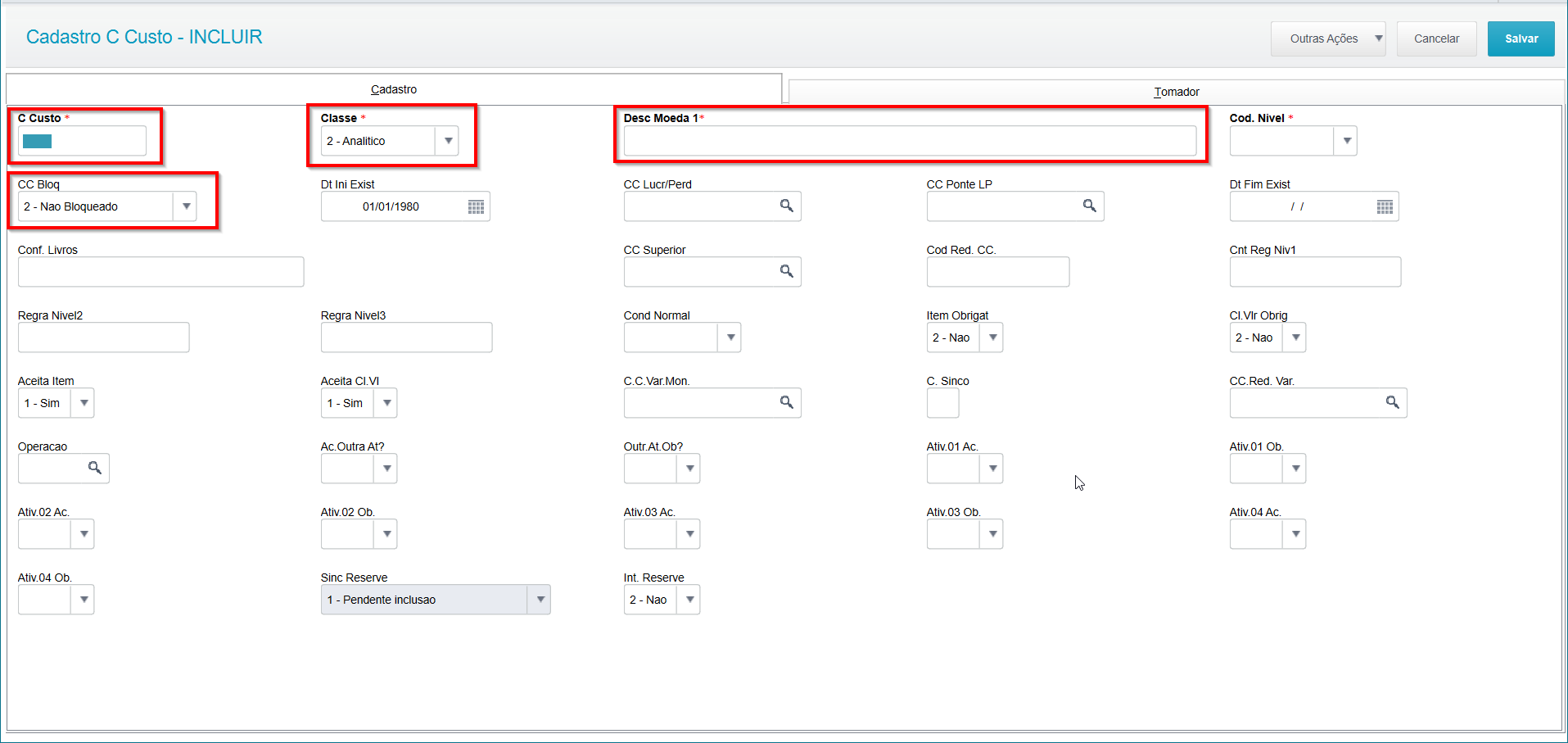Image resolution: width=1568 pixels, height=743 pixels.
Task: Switch to the Cadastro tab
Action: point(394,89)
